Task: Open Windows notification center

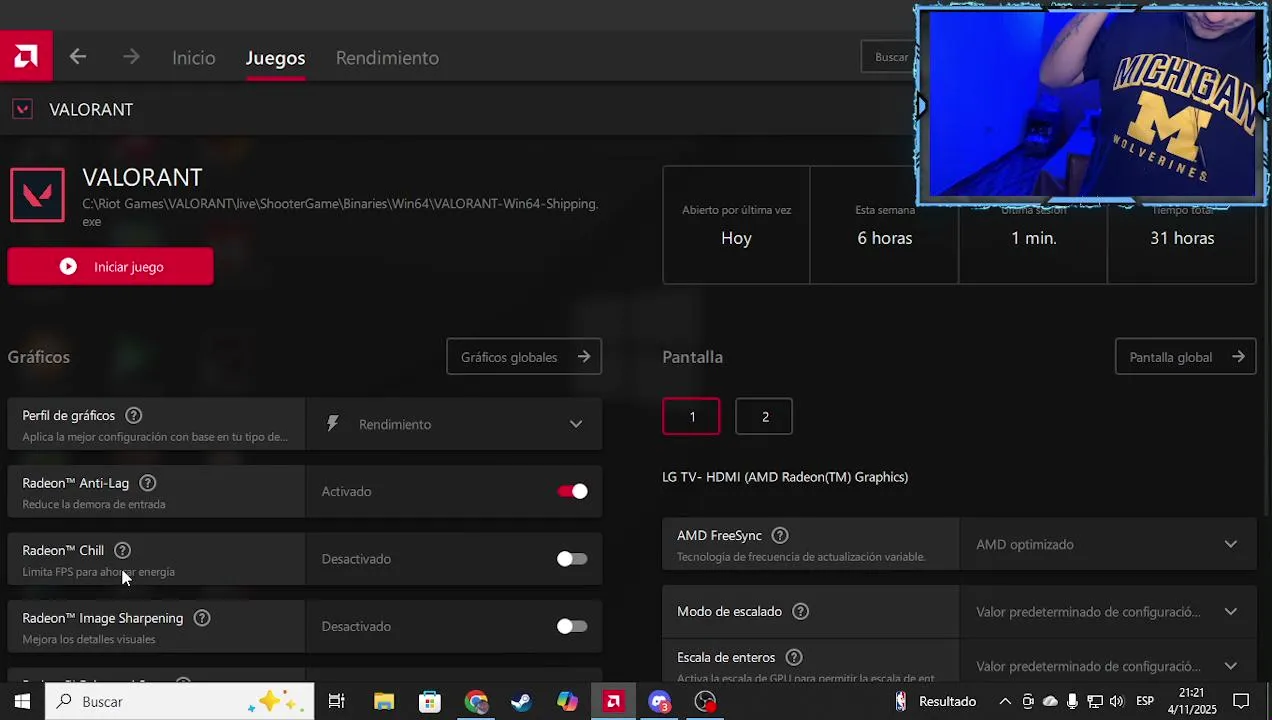Action: 1241,701
